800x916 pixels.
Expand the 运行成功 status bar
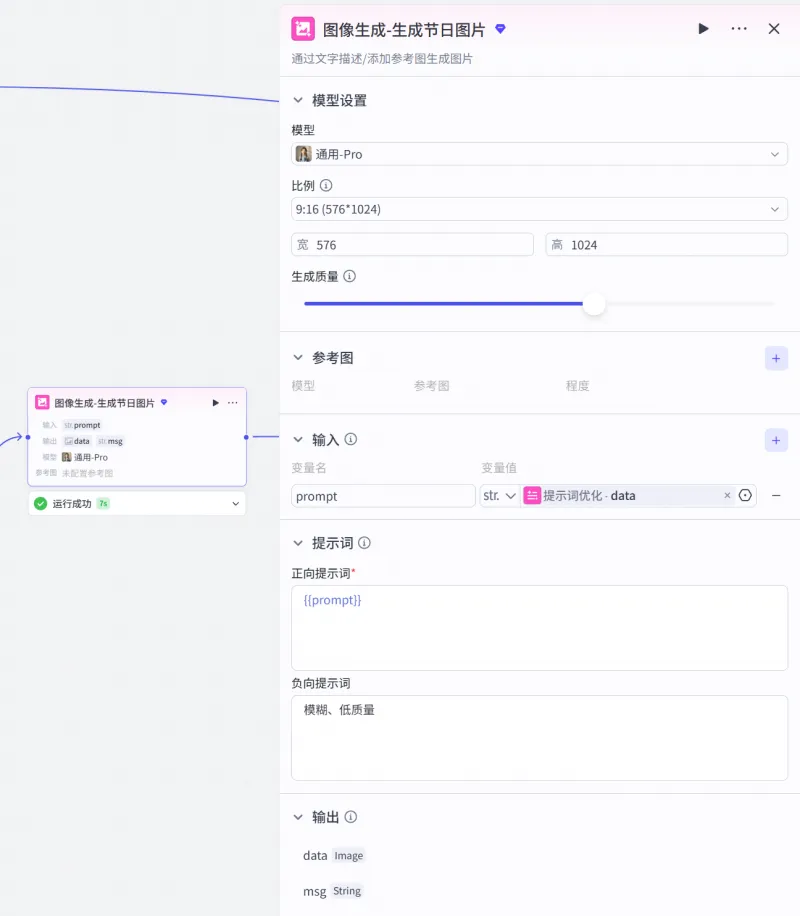236,504
